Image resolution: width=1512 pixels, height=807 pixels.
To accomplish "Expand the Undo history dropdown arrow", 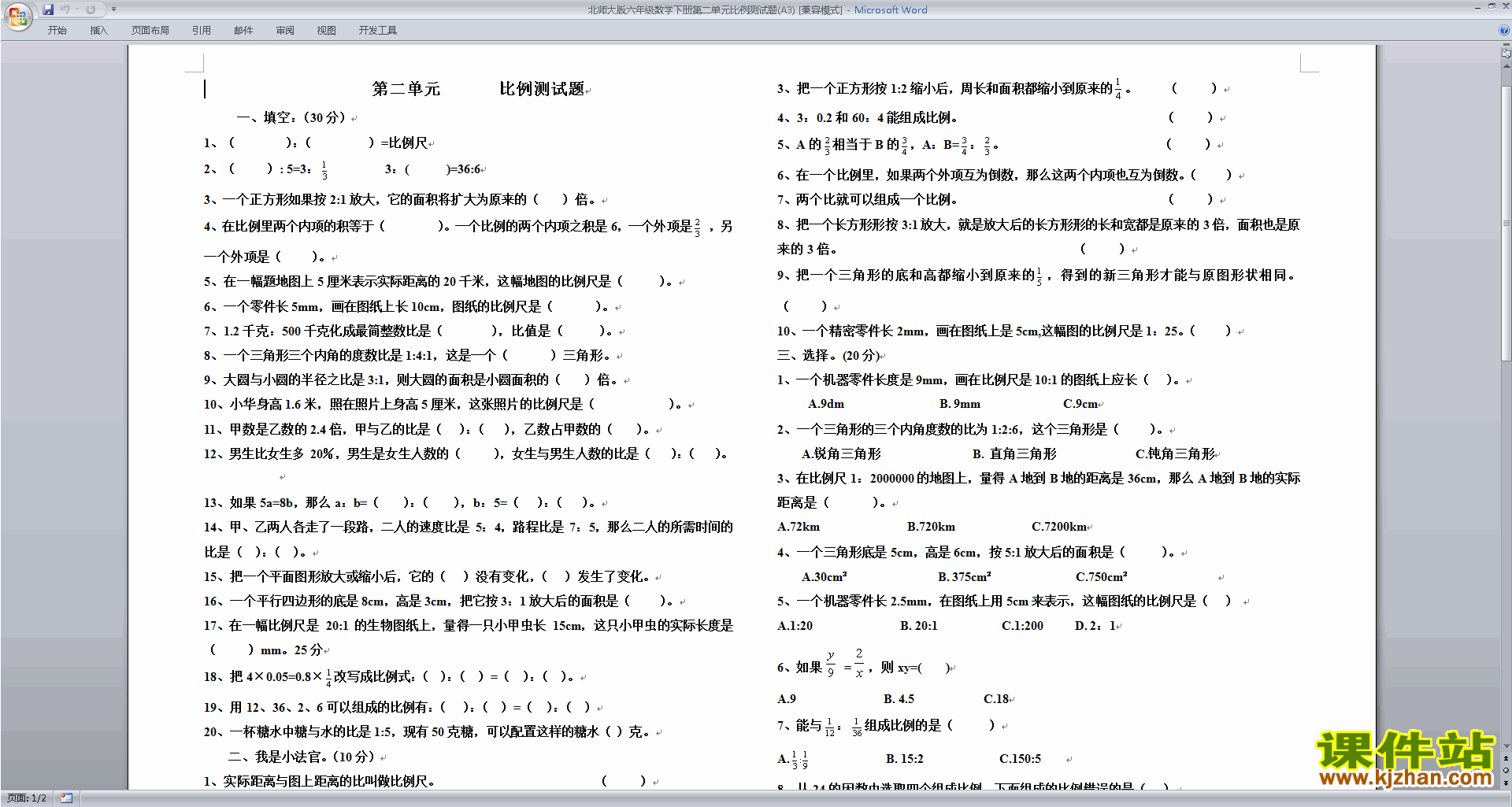I will 76,9.
